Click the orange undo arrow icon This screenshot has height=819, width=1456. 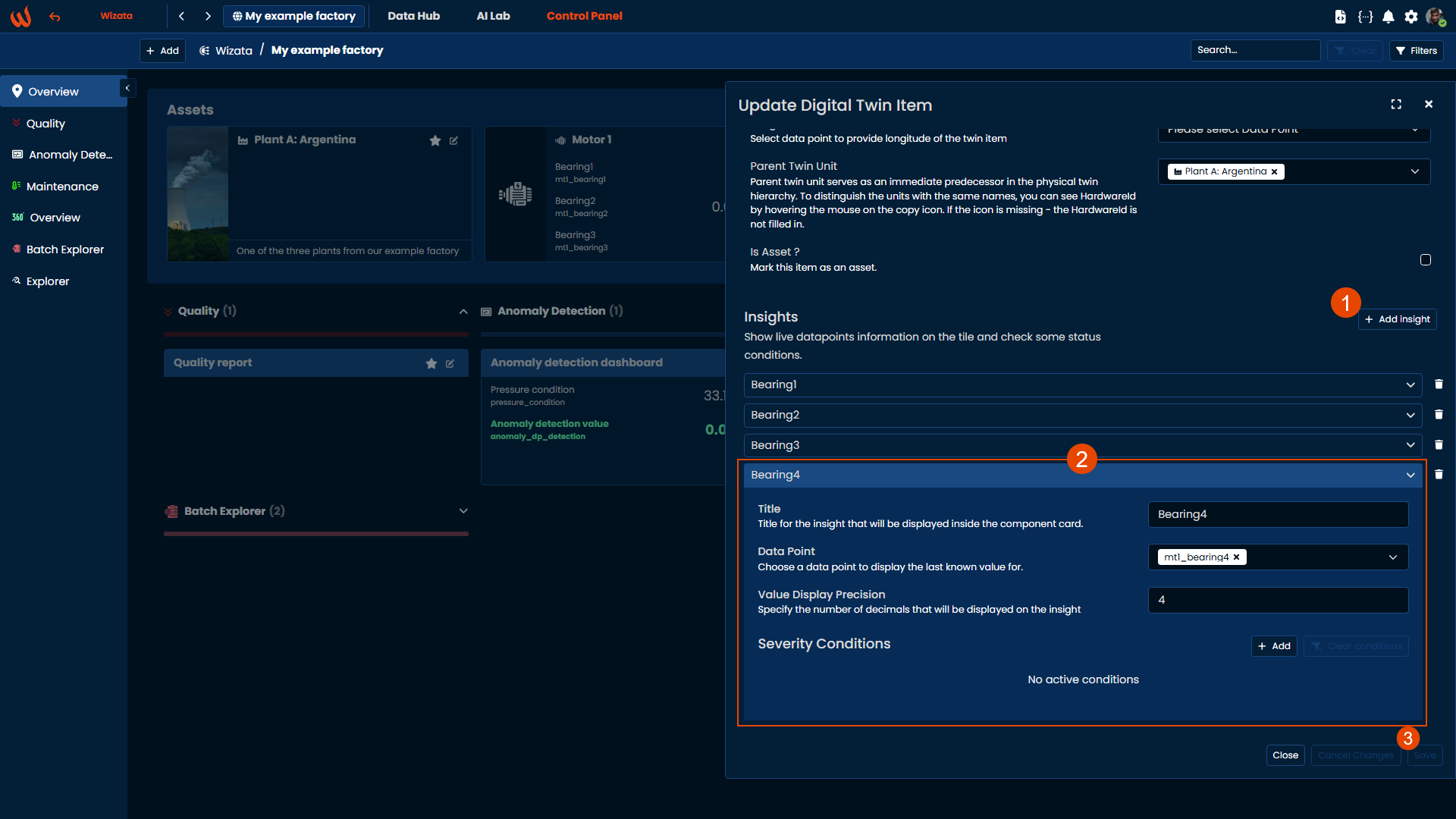tap(55, 16)
